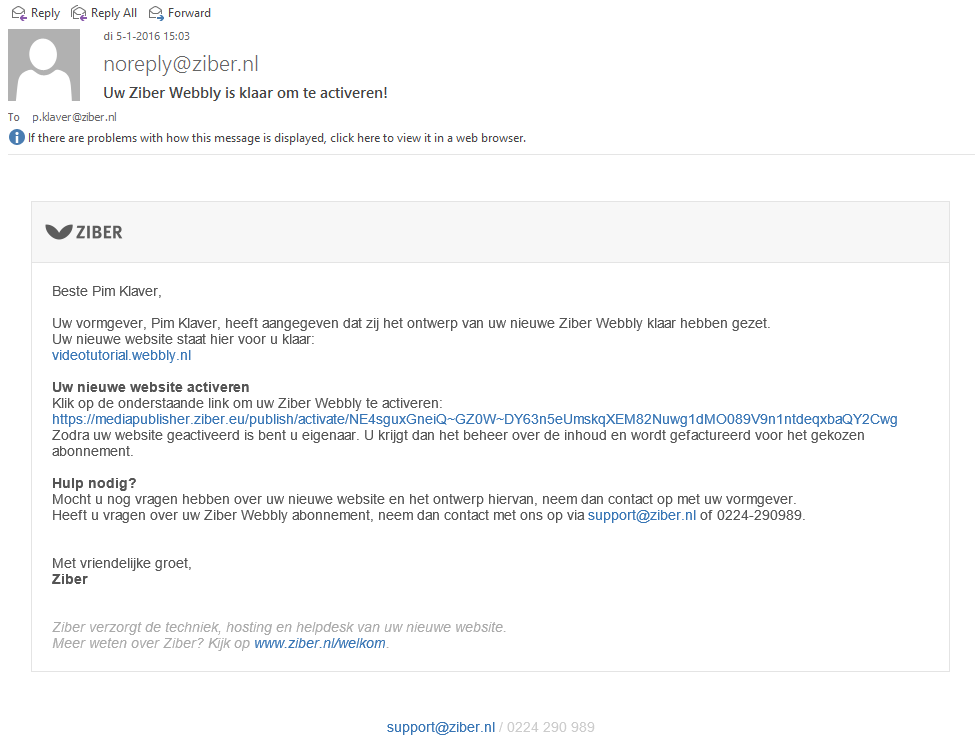The height and width of the screenshot is (741, 975).
Task: Click the Ziber logo in email header
Action: click(x=84, y=232)
